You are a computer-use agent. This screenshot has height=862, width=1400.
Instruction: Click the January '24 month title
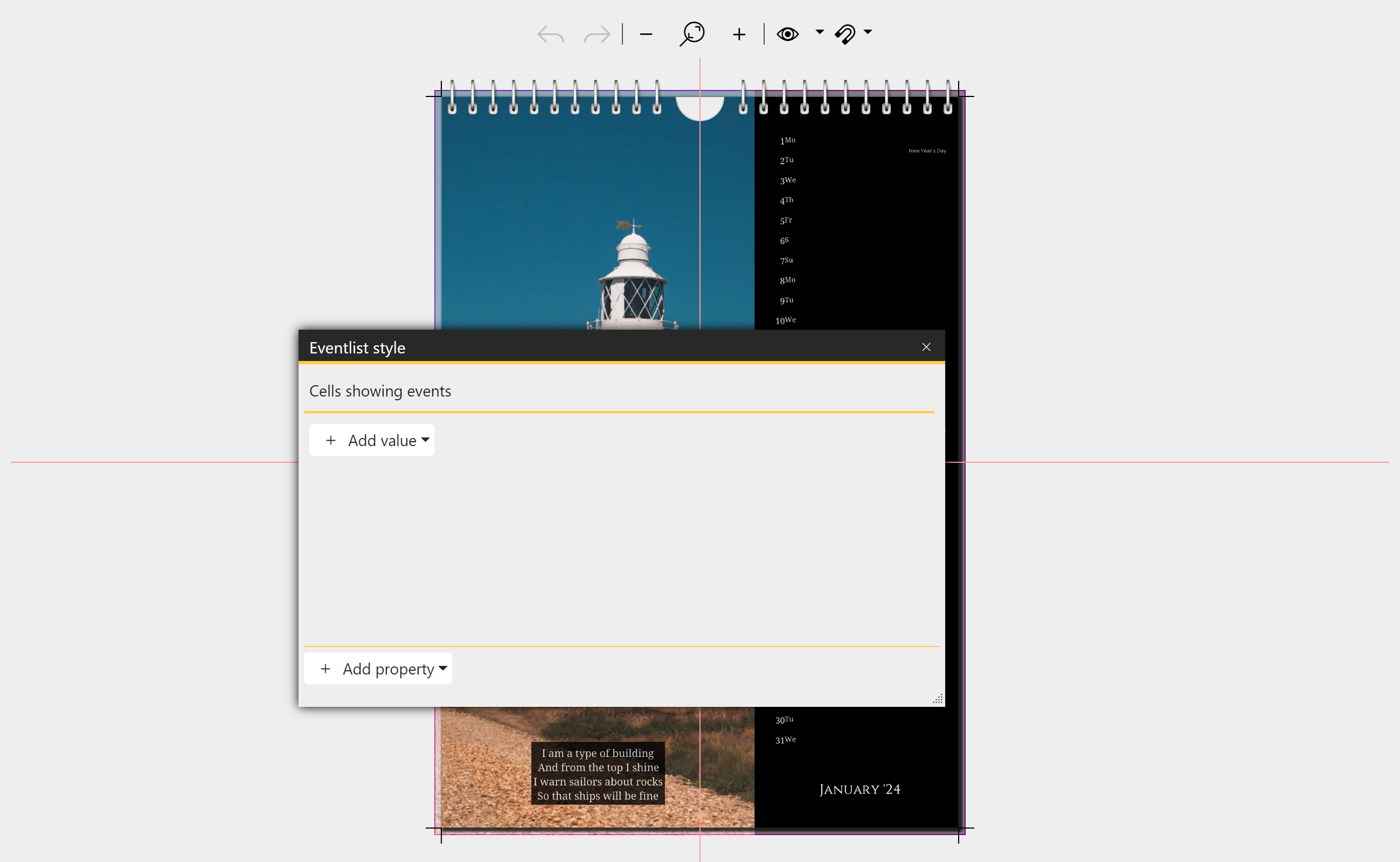click(860, 790)
